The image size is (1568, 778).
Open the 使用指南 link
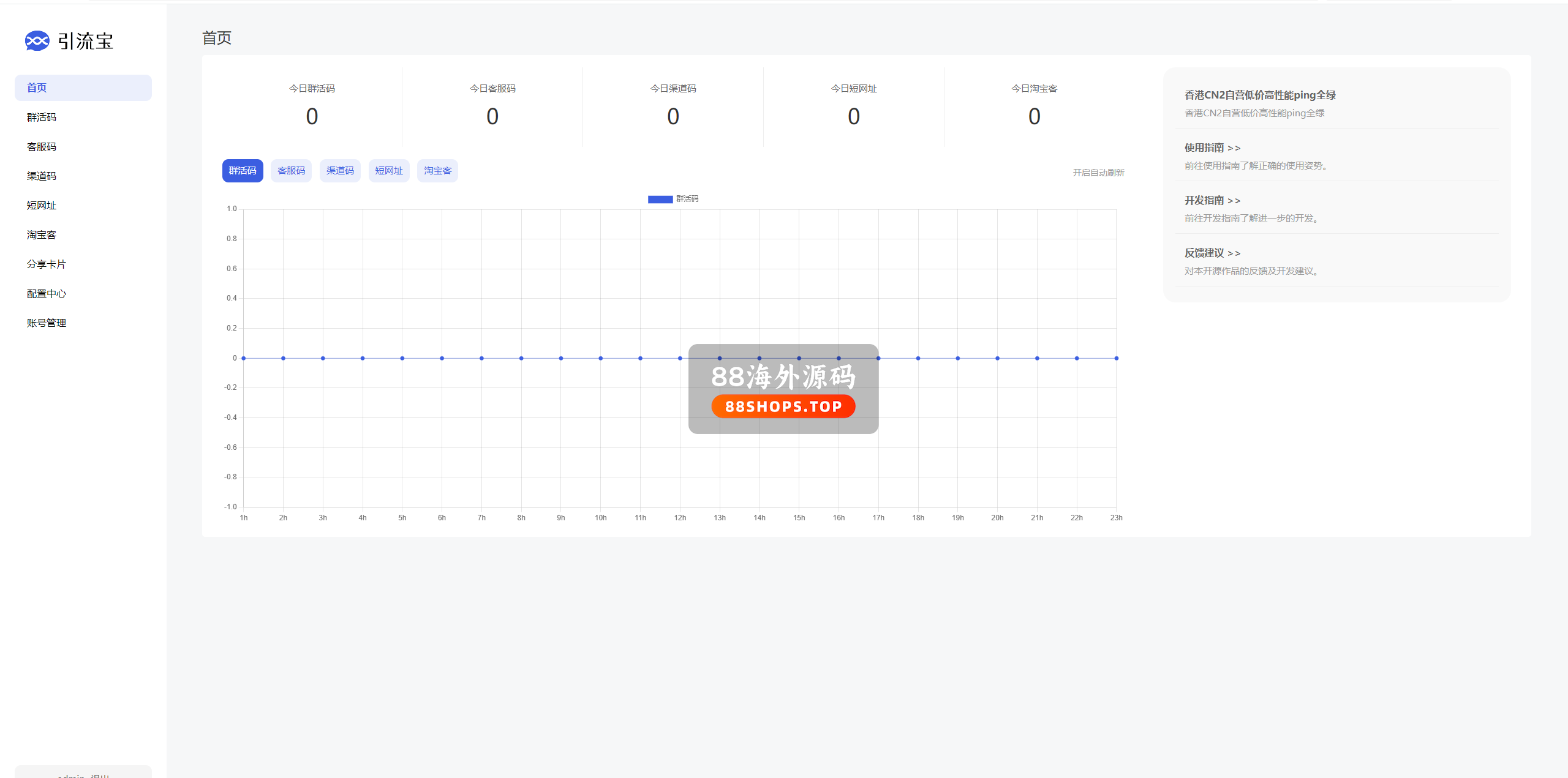(x=1212, y=148)
